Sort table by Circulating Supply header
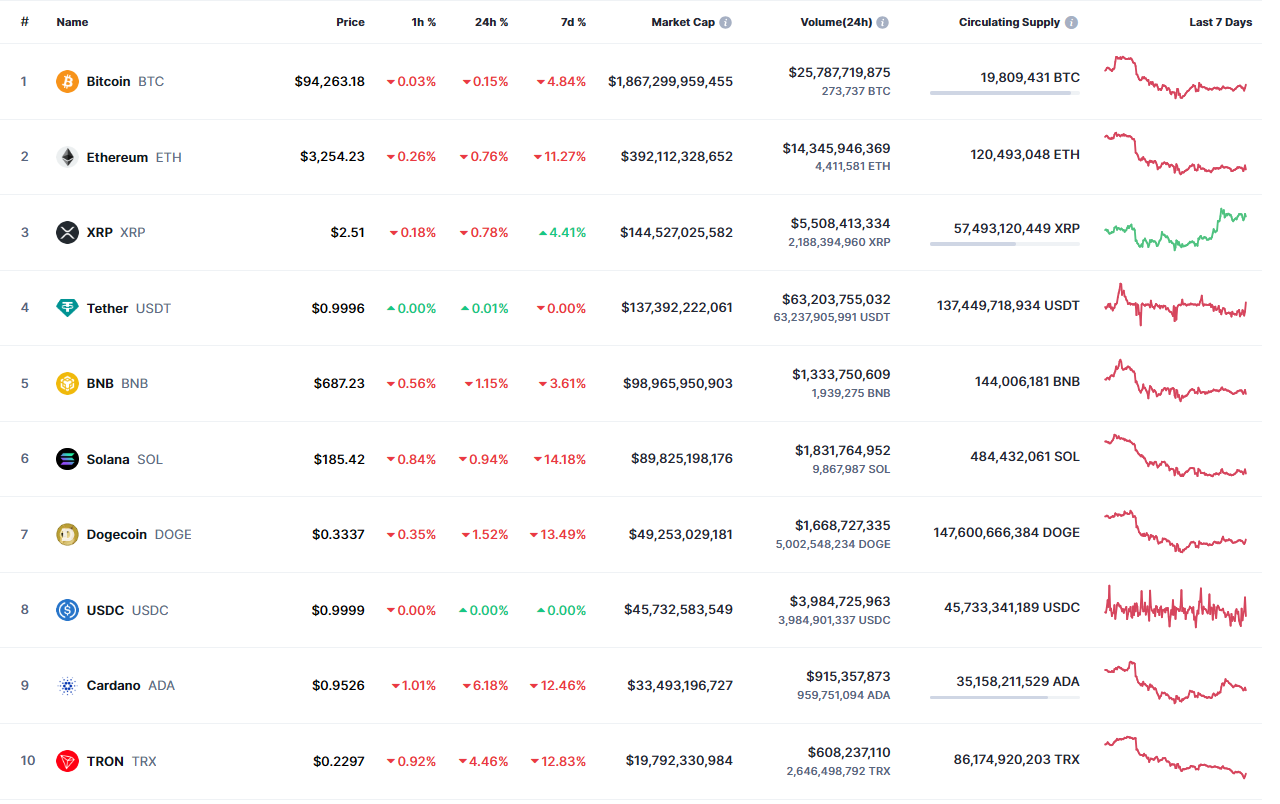The height and width of the screenshot is (804, 1280). coord(1010,22)
